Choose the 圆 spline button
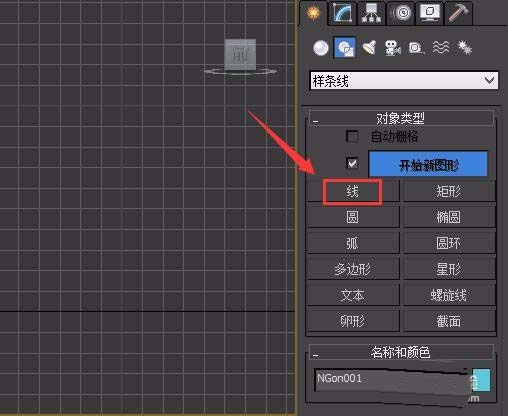The image size is (508, 416). 353,217
